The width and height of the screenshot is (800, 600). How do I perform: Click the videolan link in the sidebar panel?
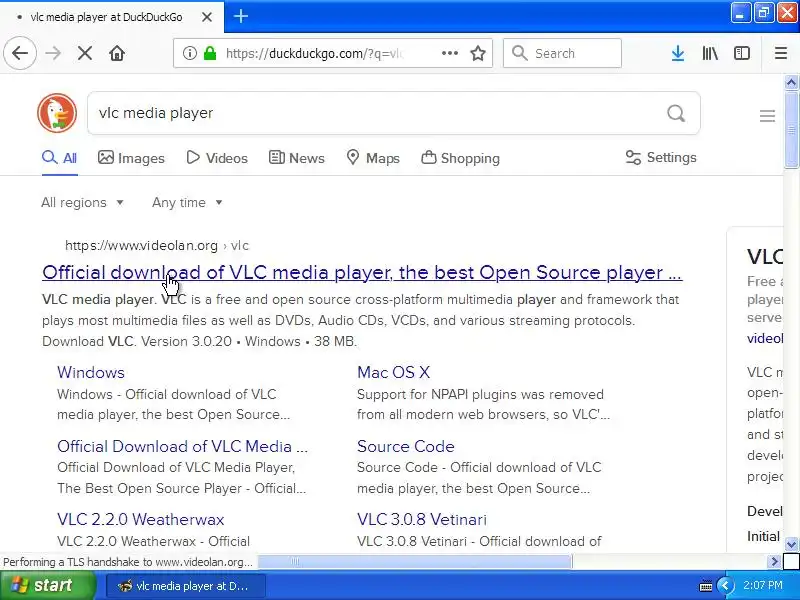pyautogui.click(x=765, y=338)
